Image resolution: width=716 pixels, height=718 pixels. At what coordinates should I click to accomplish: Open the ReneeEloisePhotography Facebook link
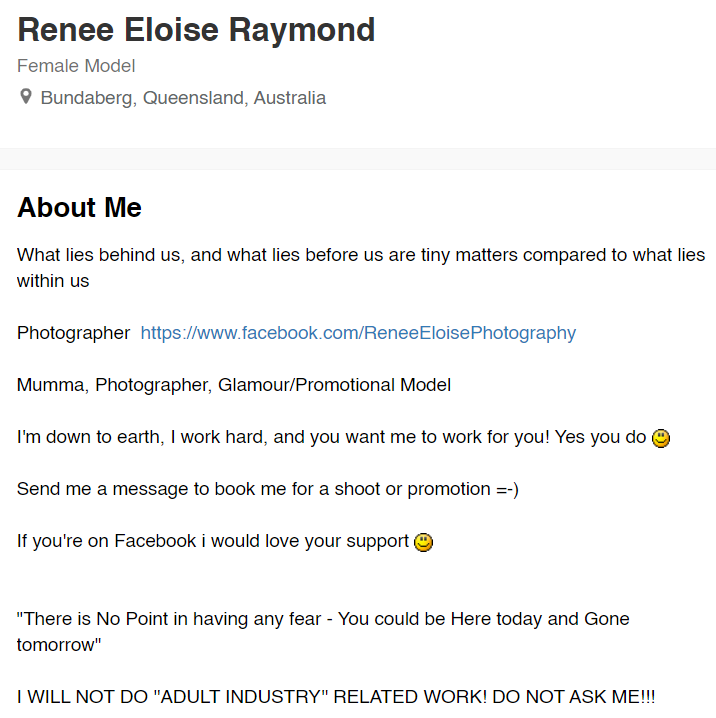[358, 333]
